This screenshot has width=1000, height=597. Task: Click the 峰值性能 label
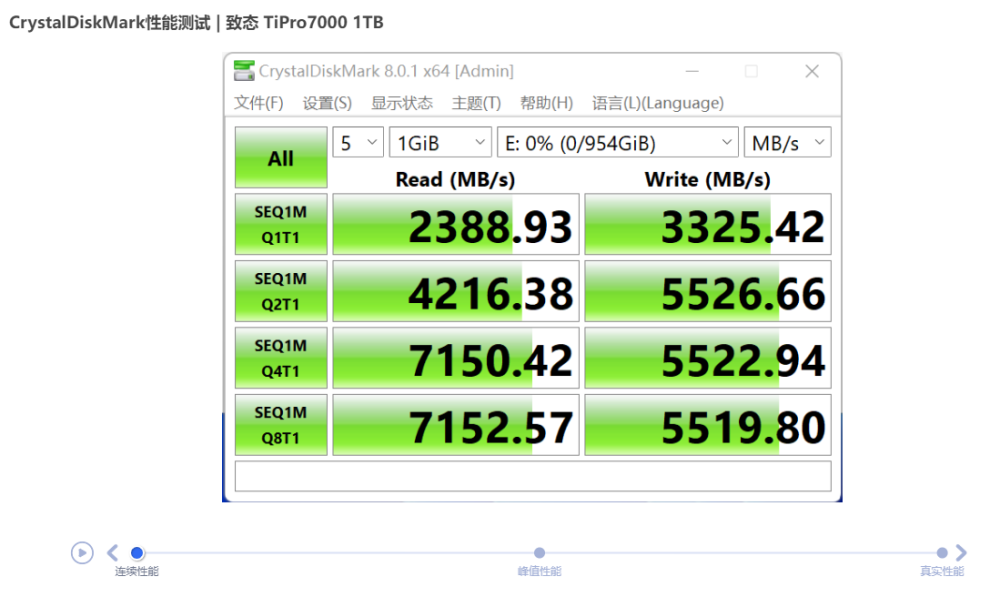pos(540,571)
